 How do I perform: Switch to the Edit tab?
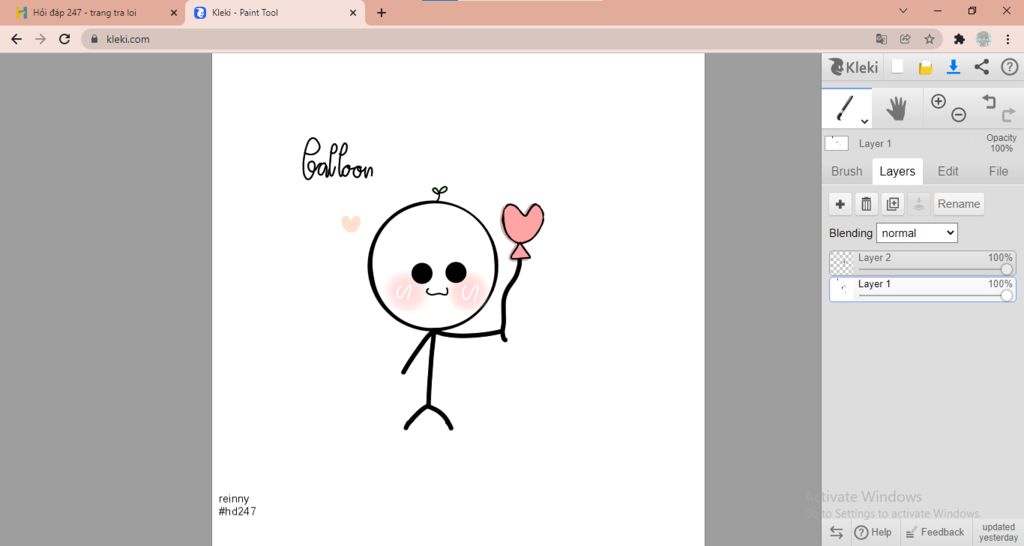[x=948, y=171]
